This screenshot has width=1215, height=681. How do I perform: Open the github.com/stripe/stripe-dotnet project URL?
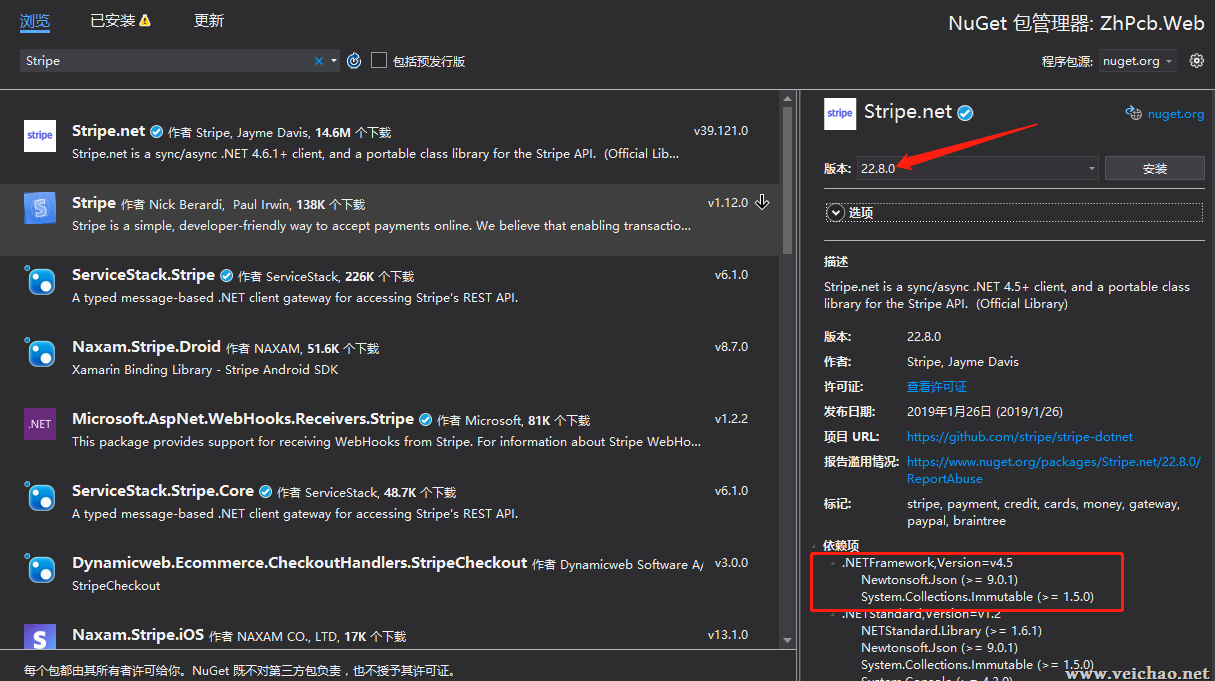click(1020, 436)
